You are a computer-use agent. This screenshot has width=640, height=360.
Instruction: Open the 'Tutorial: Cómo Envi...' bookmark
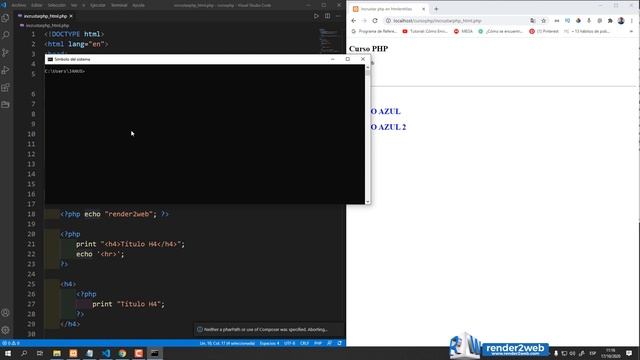(x=425, y=31)
